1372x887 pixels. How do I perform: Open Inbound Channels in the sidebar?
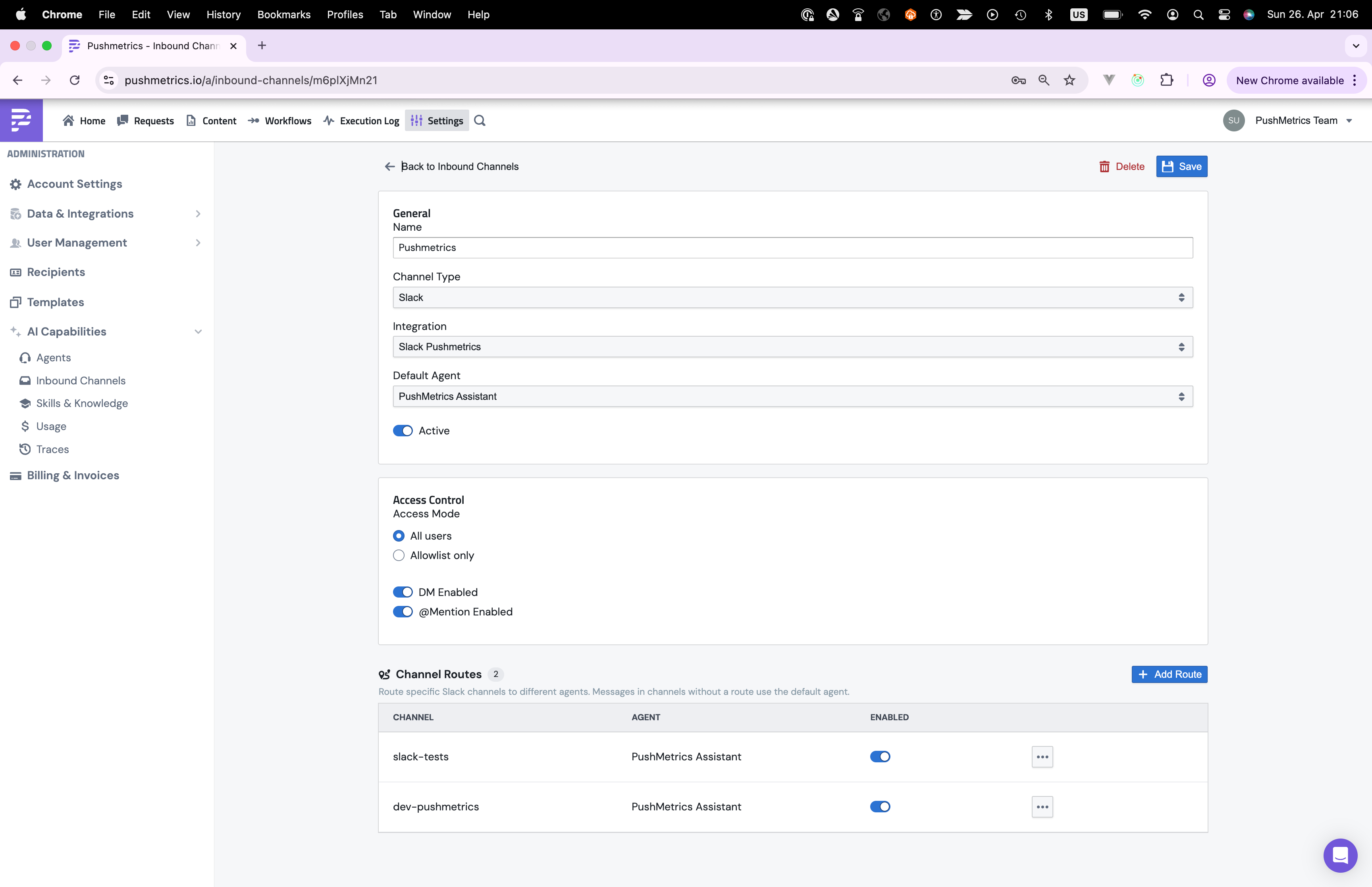(81, 381)
